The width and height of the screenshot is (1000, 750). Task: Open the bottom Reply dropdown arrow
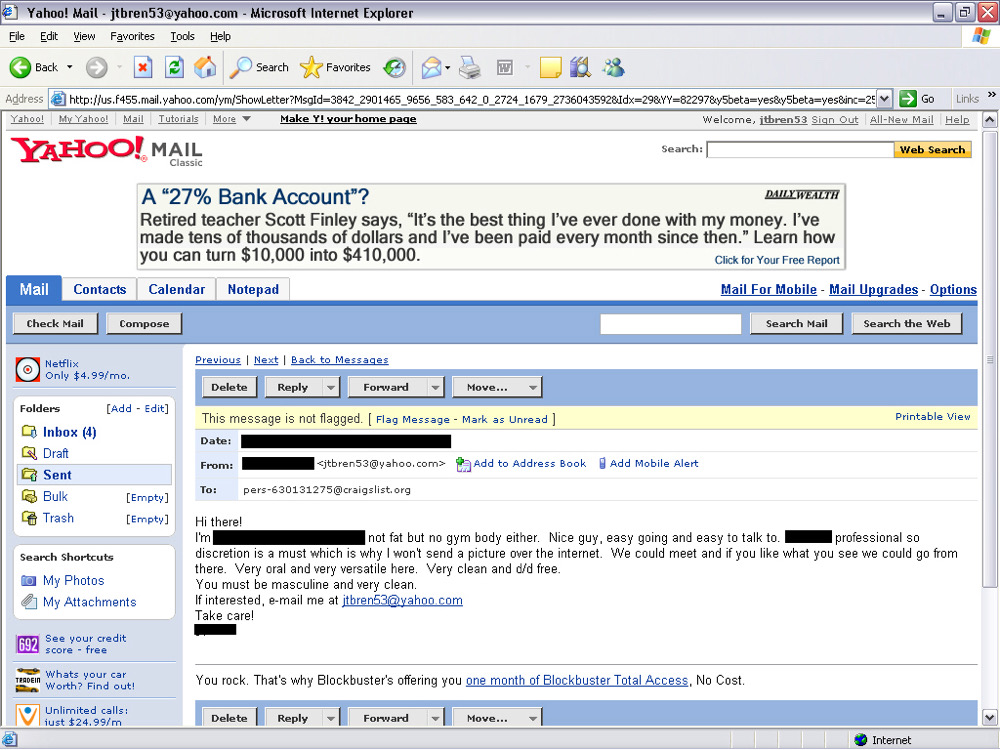[330, 718]
